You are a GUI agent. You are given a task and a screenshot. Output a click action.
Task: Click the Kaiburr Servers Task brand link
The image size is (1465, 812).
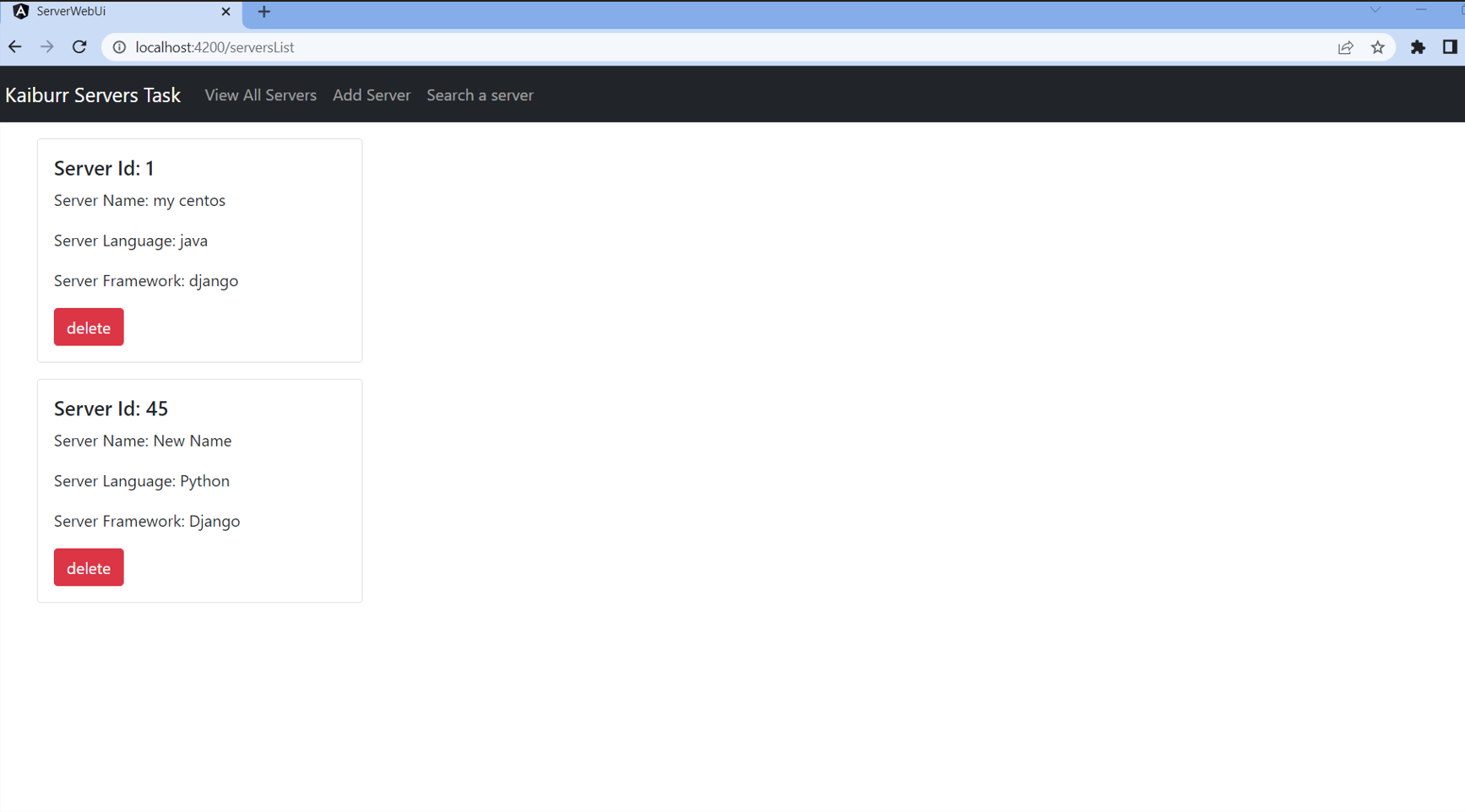pos(93,95)
